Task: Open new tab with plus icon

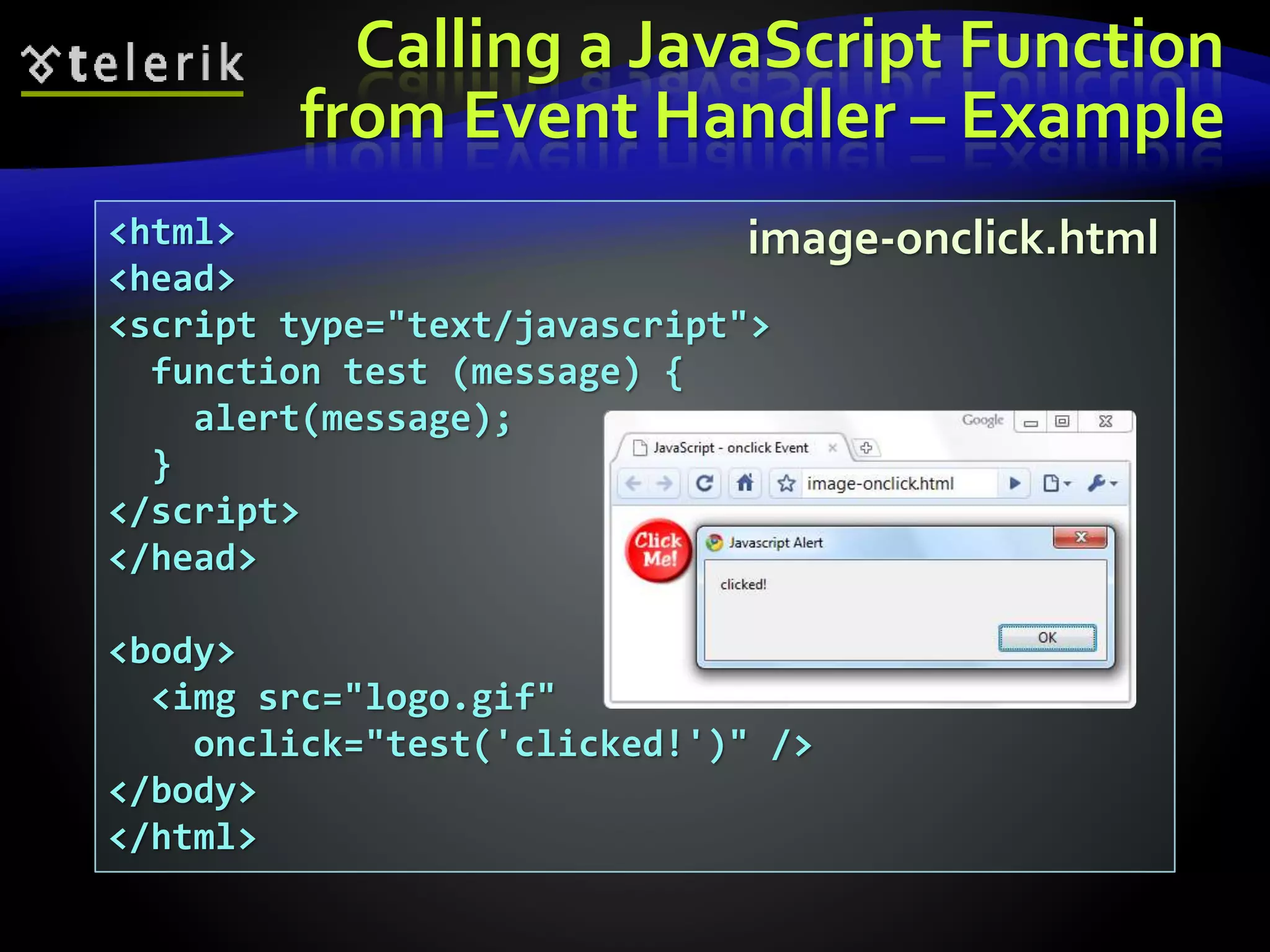Action: click(x=866, y=447)
